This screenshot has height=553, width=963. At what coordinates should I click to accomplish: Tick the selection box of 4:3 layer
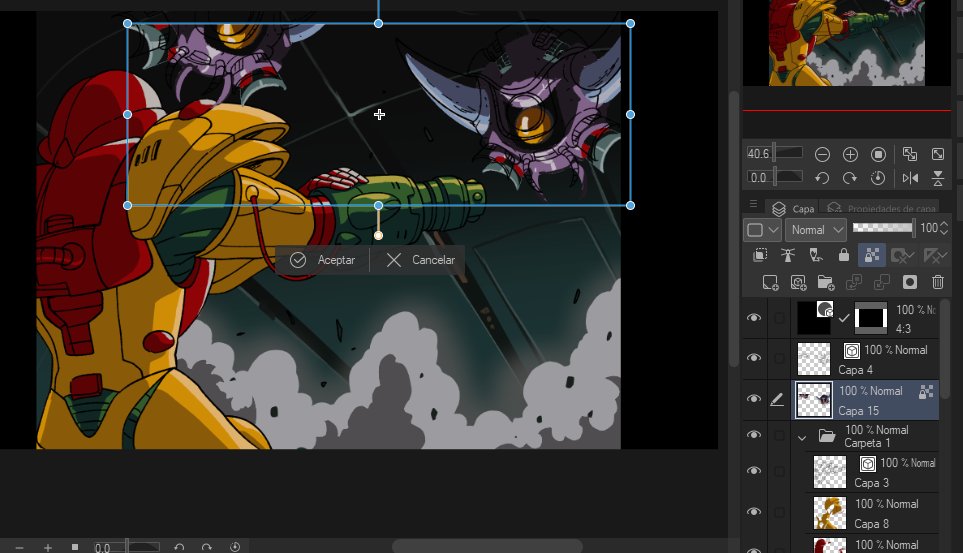click(779, 318)
